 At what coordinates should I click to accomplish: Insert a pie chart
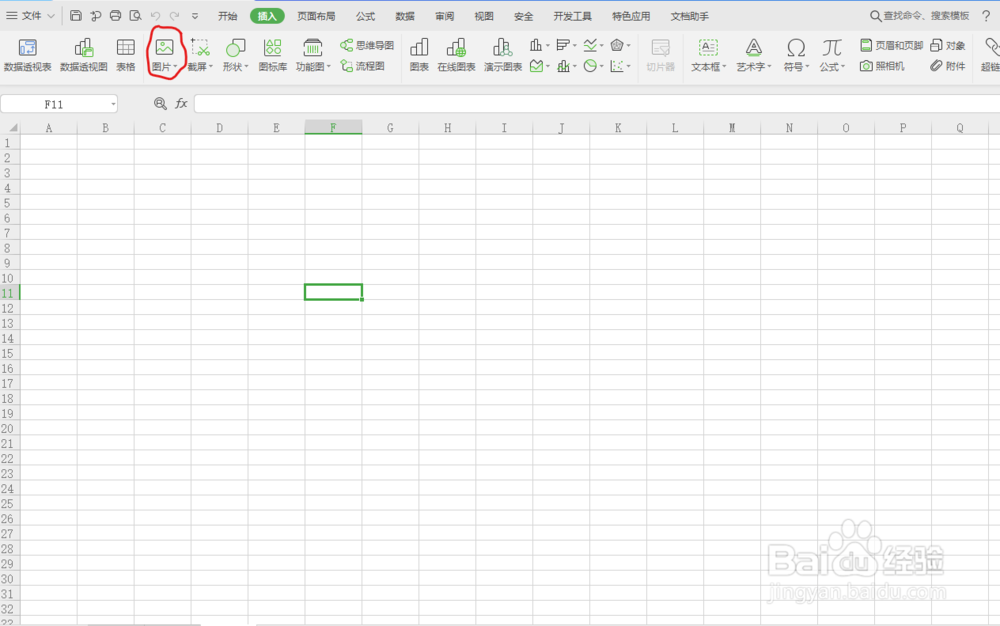[x=591, y=66]
